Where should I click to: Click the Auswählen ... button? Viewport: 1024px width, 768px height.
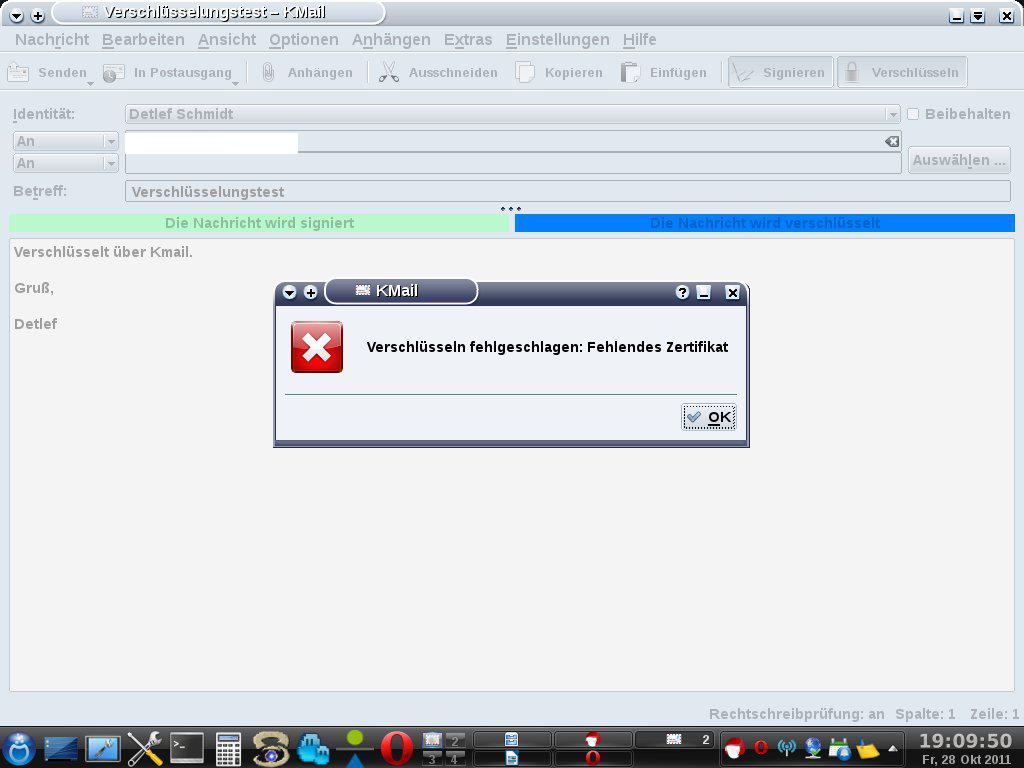click(x=959, y=160)
